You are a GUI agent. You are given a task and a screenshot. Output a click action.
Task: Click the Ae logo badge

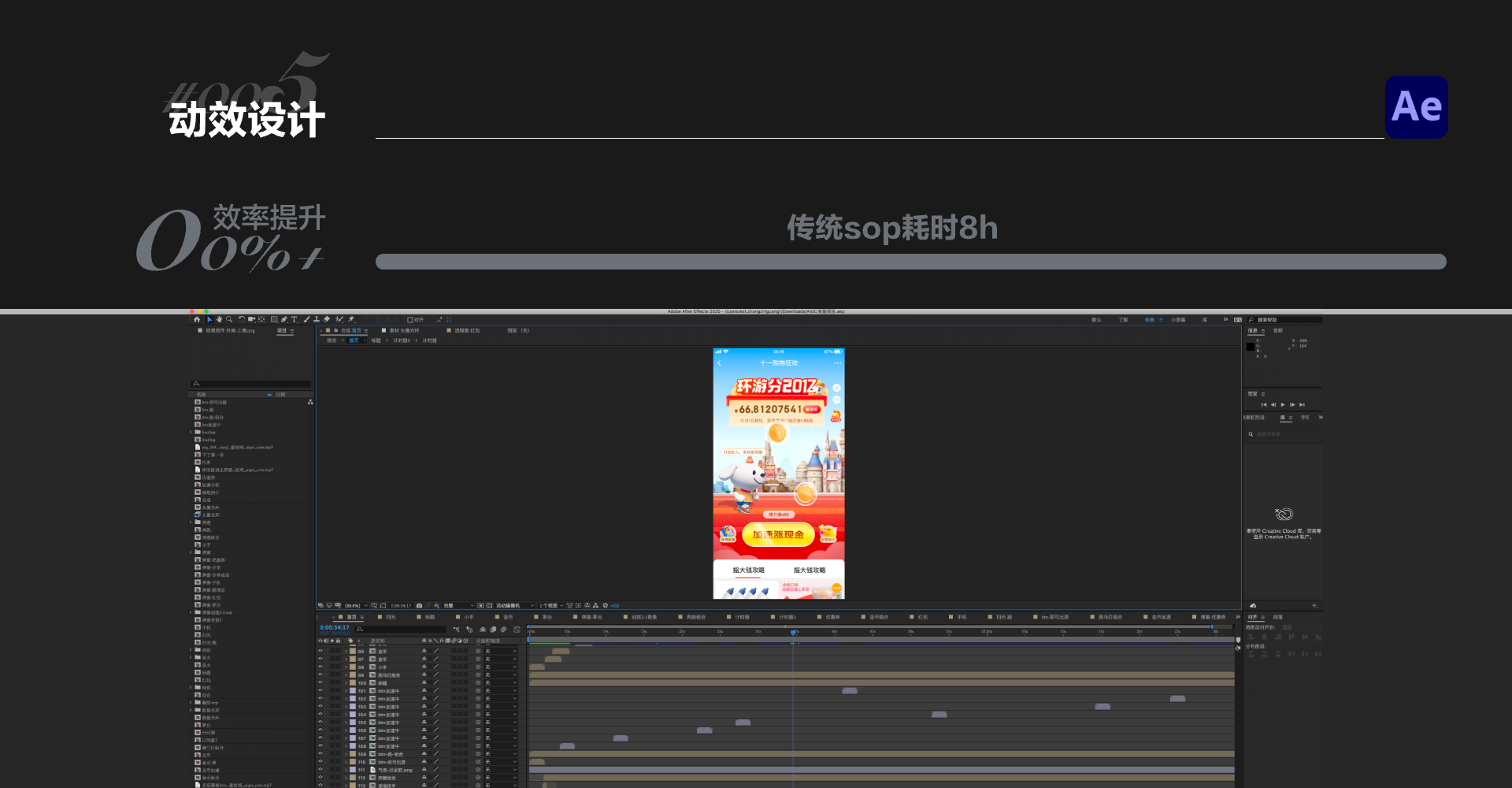click(1416, 107)
